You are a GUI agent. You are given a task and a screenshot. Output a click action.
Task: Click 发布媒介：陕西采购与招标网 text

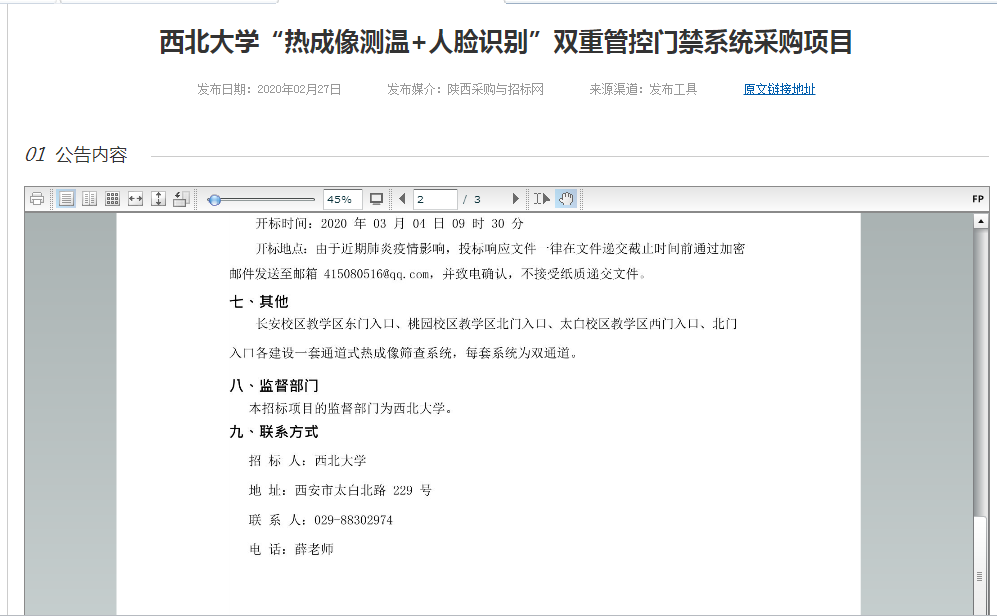pos(465,89)
